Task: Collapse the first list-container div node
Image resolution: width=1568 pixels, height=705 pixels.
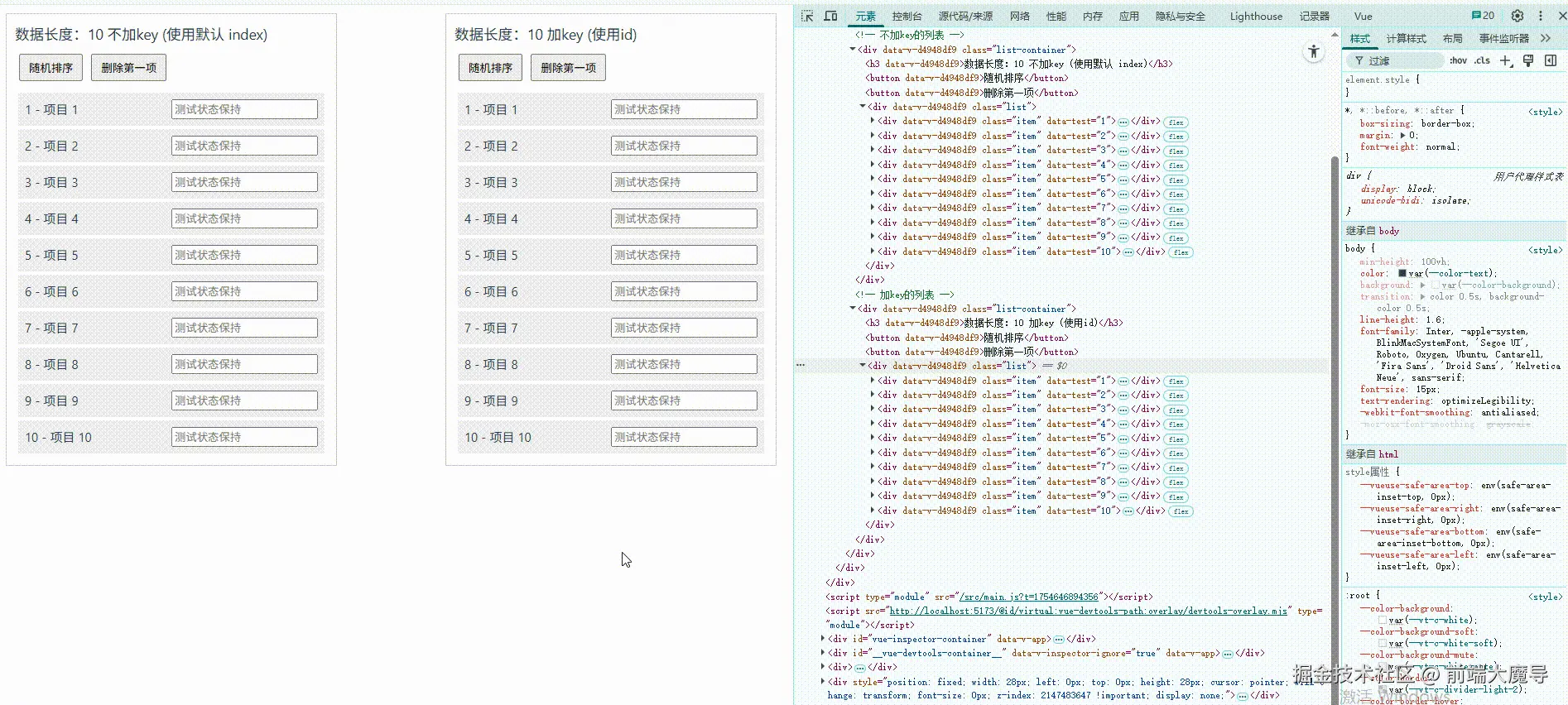Action: pos(853,50)
